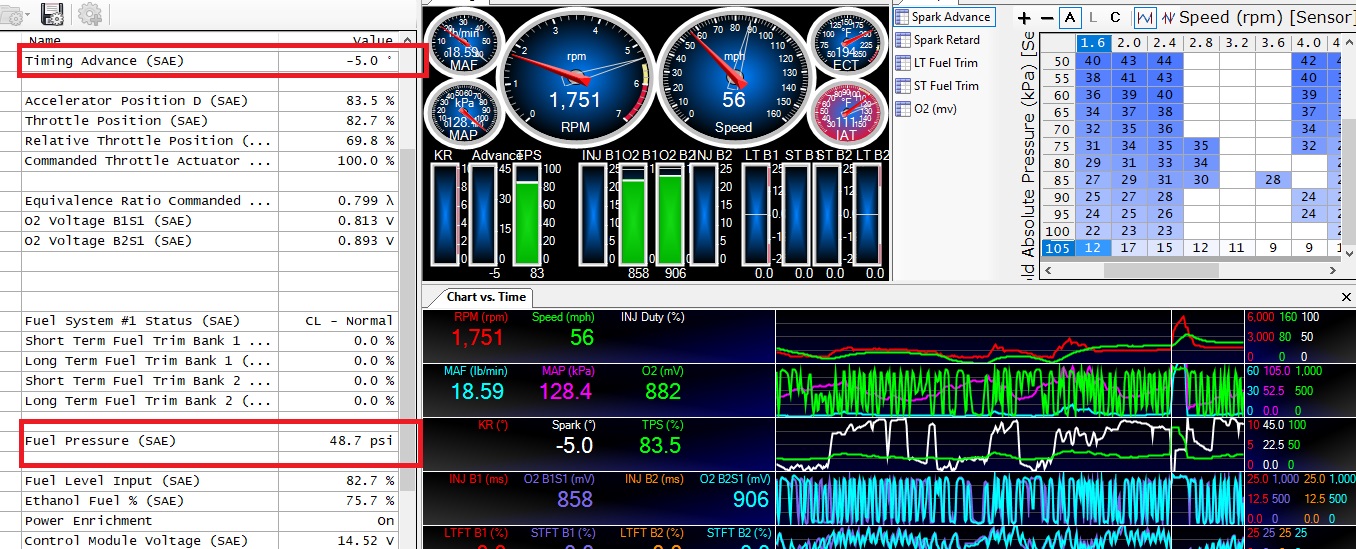Close the Chart vs. Time panel
This screenshot has height=549, width=1356.
pos(1345,298)
